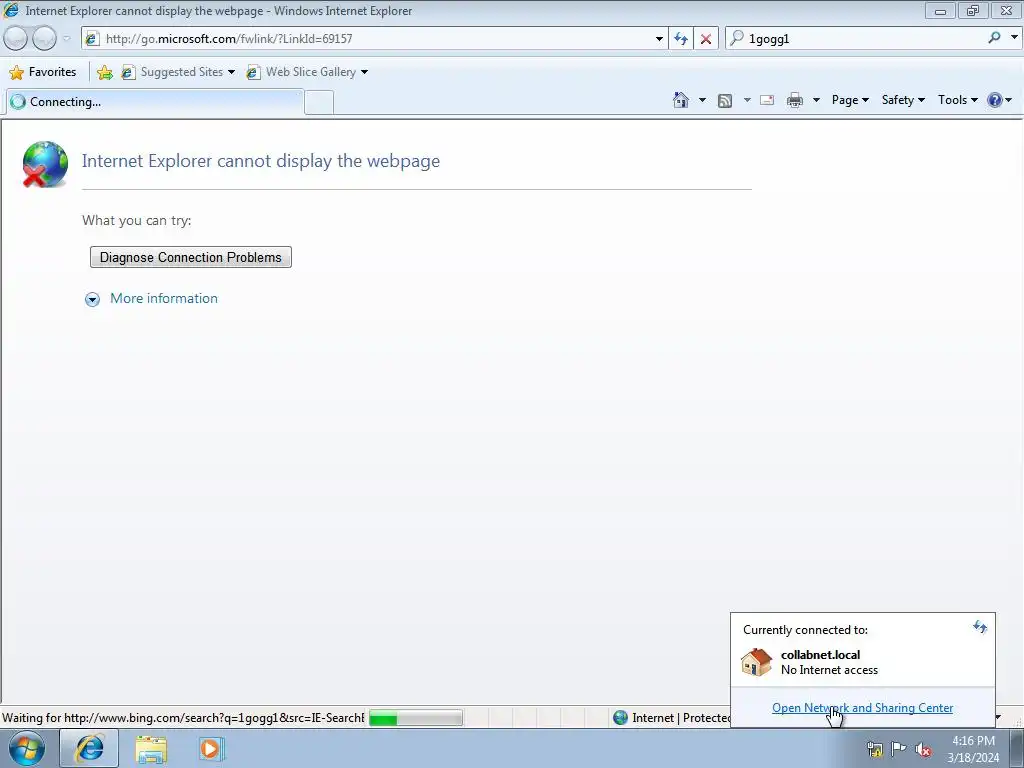Click the Internet Explorer taskbar icon
The height and width of the screenshot is (768, 1024).
pyautogui.click(x=89, y=748)
